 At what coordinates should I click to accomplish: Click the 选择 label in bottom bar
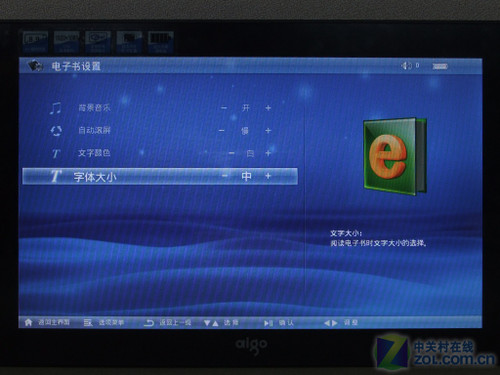[231, 323]
